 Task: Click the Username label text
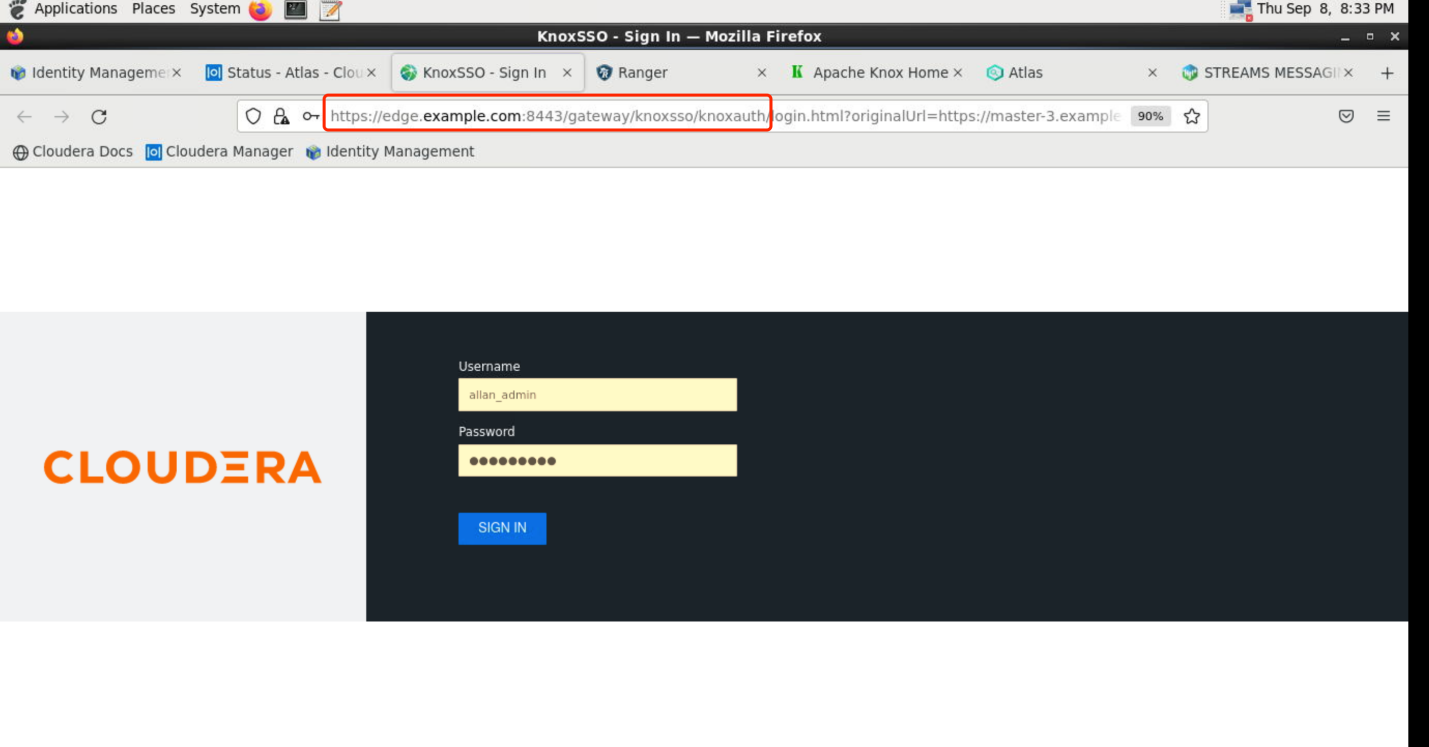(489, 367)
